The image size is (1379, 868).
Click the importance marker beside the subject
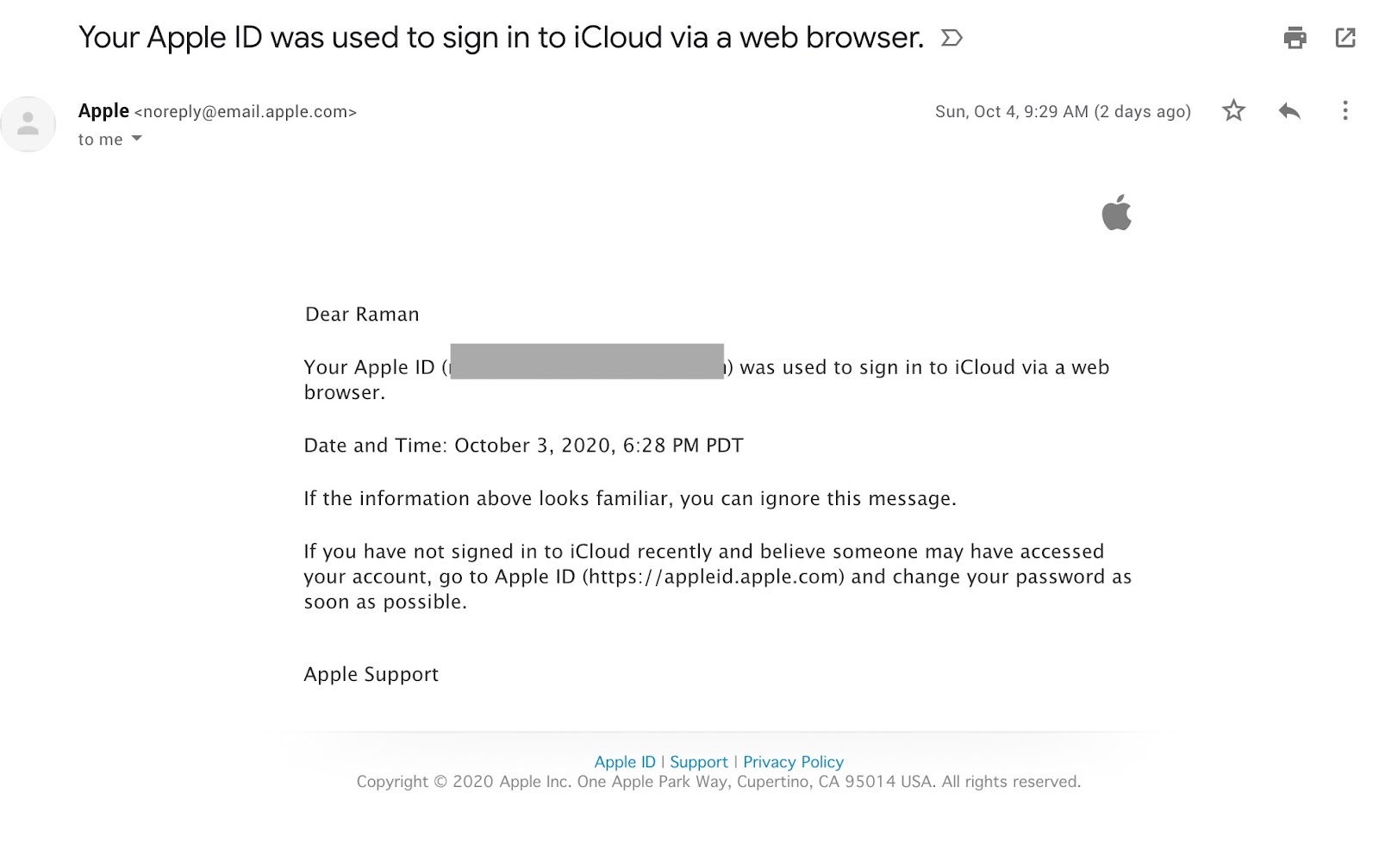(952, 38)
